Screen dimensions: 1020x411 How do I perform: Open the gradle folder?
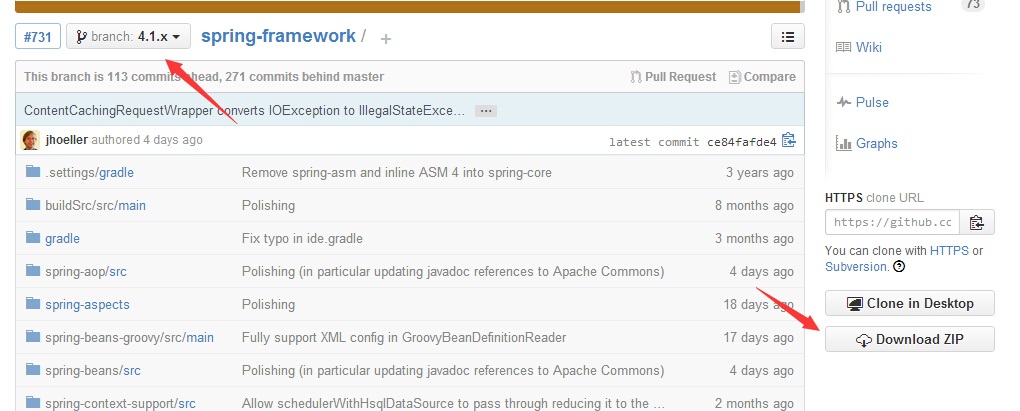click(x=62, y=239)
